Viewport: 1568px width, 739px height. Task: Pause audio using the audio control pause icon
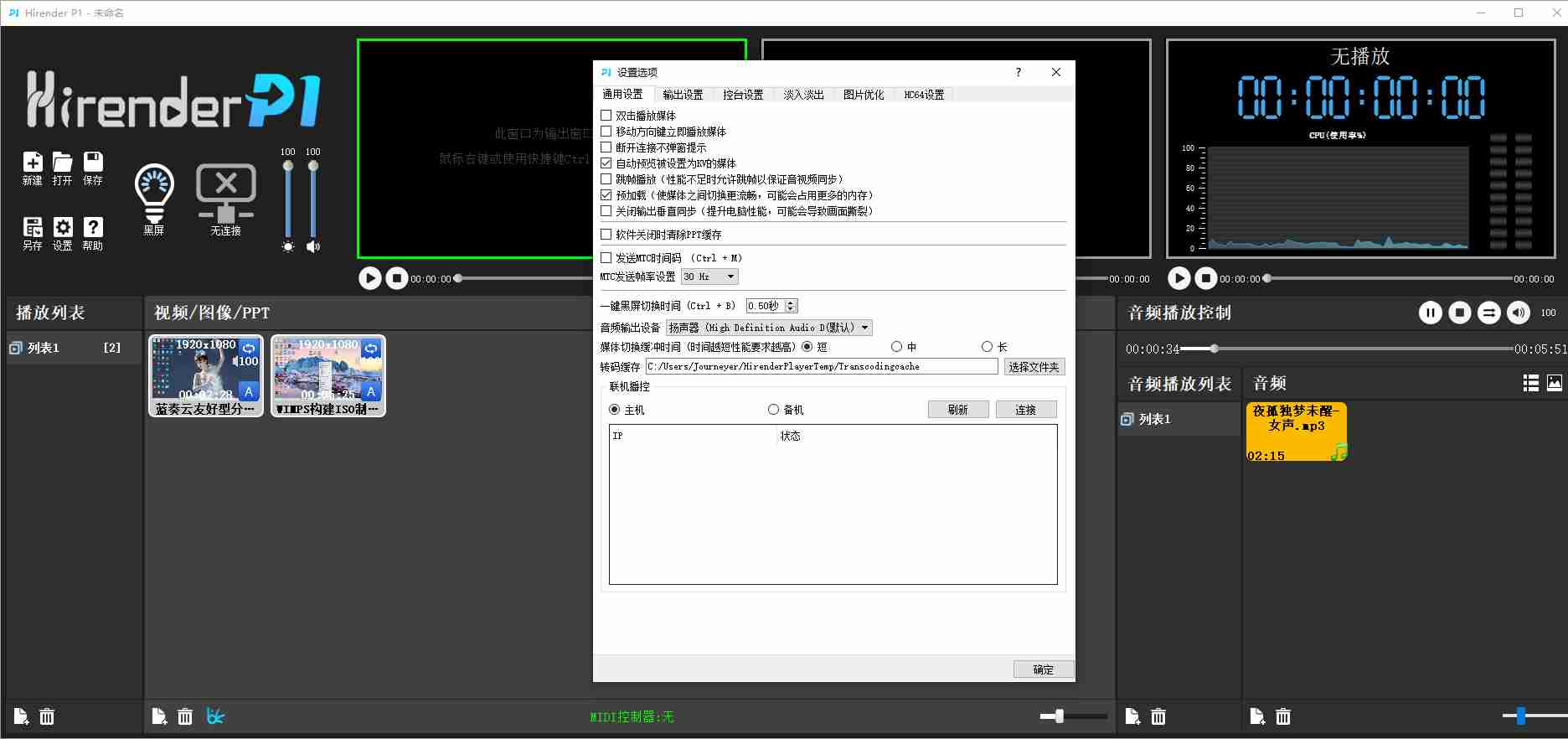pyautogui.click(x=1430, y=313)
